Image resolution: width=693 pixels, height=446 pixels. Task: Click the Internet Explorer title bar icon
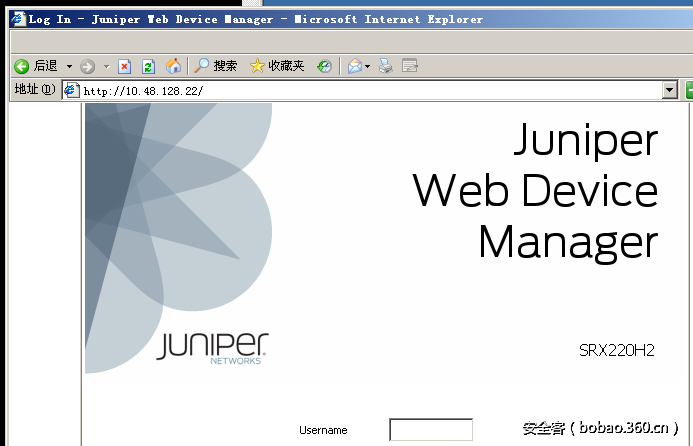click(x=18, y=19)
